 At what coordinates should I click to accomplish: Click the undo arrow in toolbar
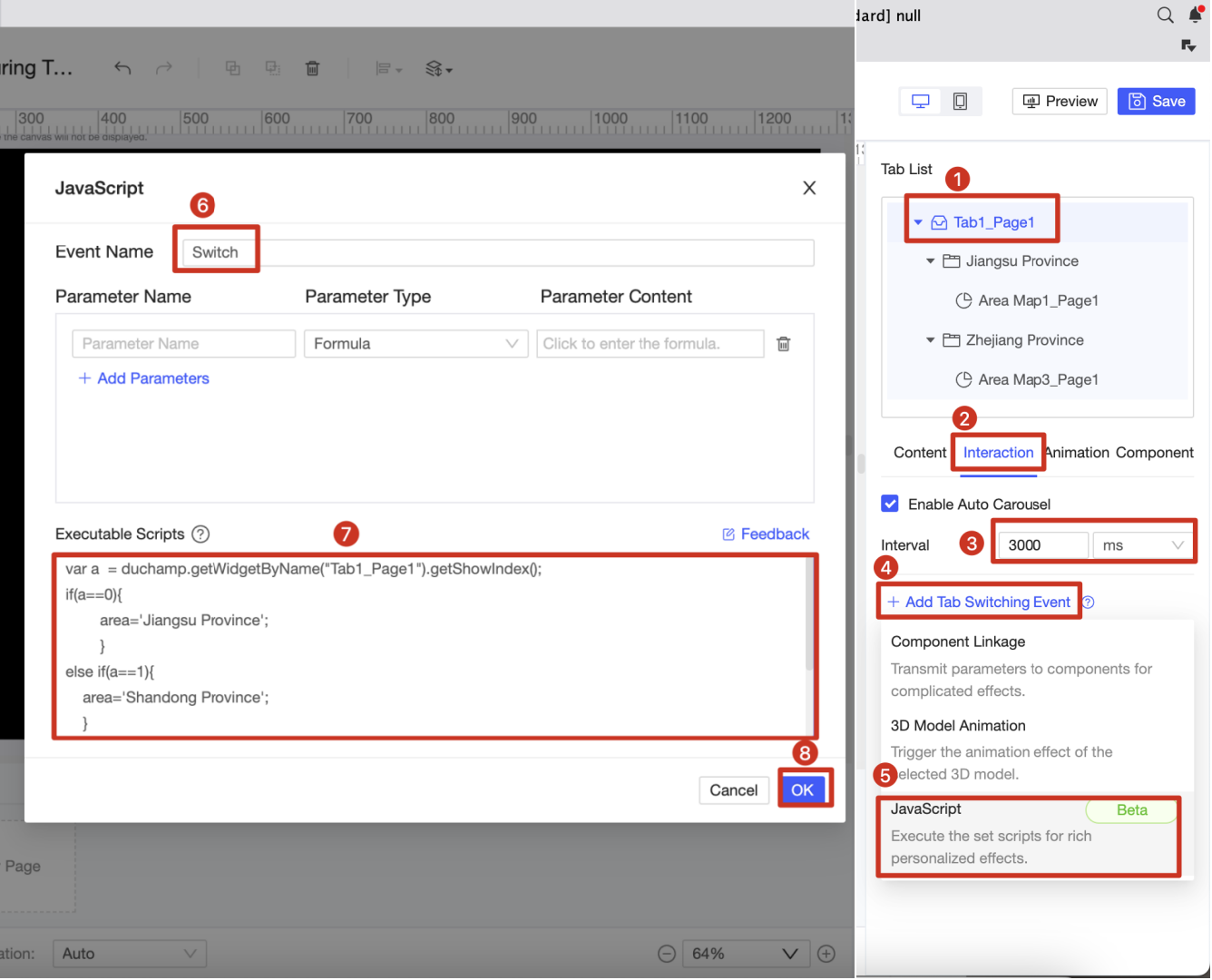pos(122,68)
